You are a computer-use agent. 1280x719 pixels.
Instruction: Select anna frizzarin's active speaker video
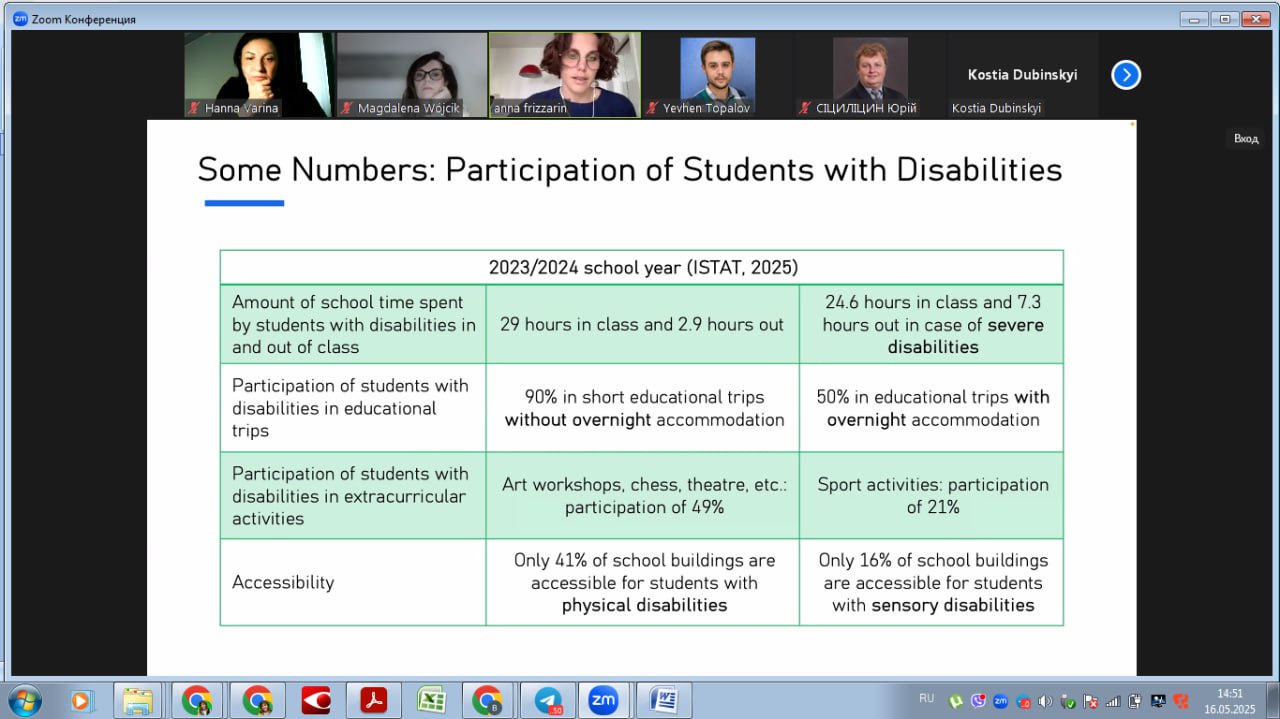point(564,75)
